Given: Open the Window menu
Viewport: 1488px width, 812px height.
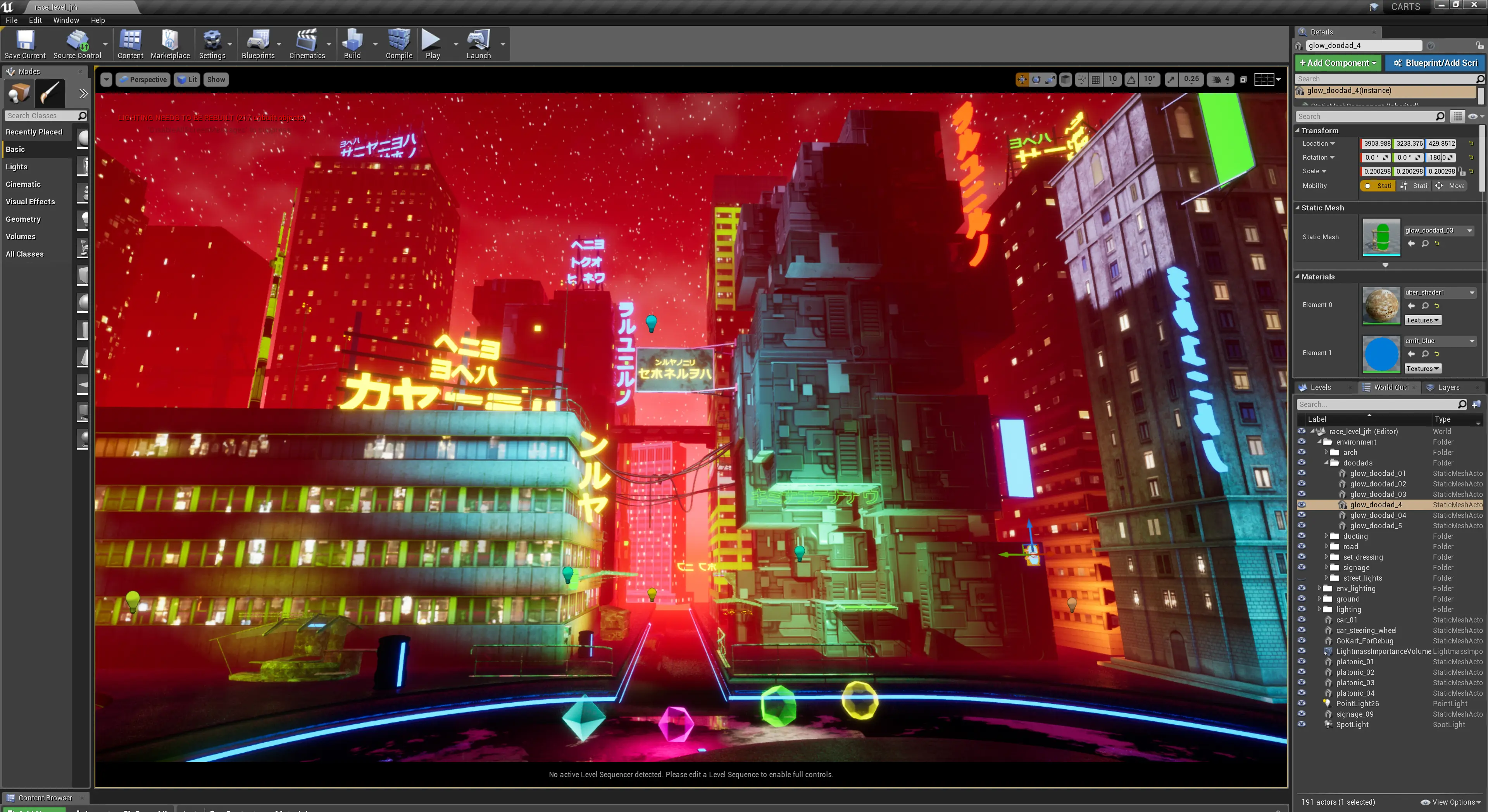Looking at the screenshot, I should (x=66, y=20).
